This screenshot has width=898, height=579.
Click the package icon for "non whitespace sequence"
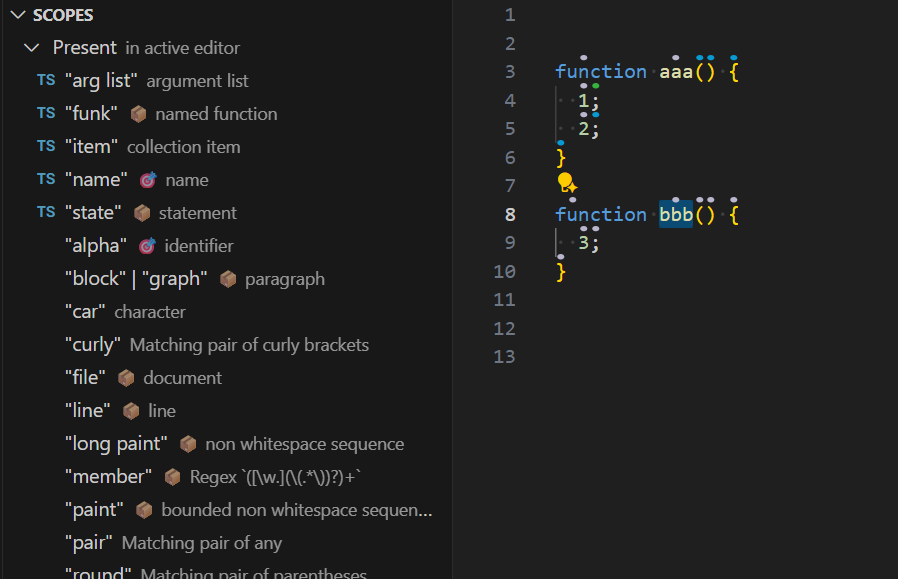186,443
